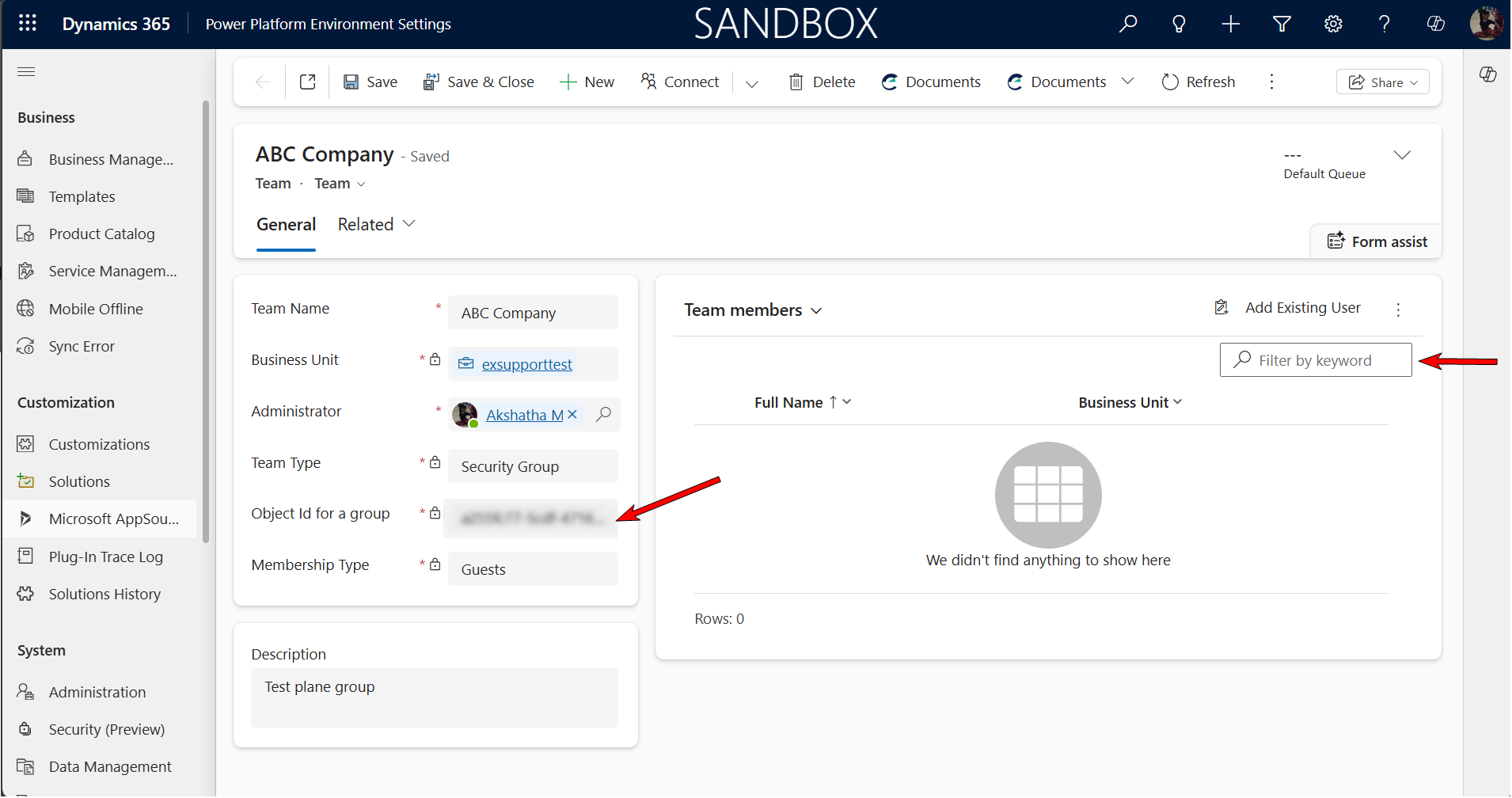1512x798 pixels.
Task: Open Form assist panel
Action: 1377,241
